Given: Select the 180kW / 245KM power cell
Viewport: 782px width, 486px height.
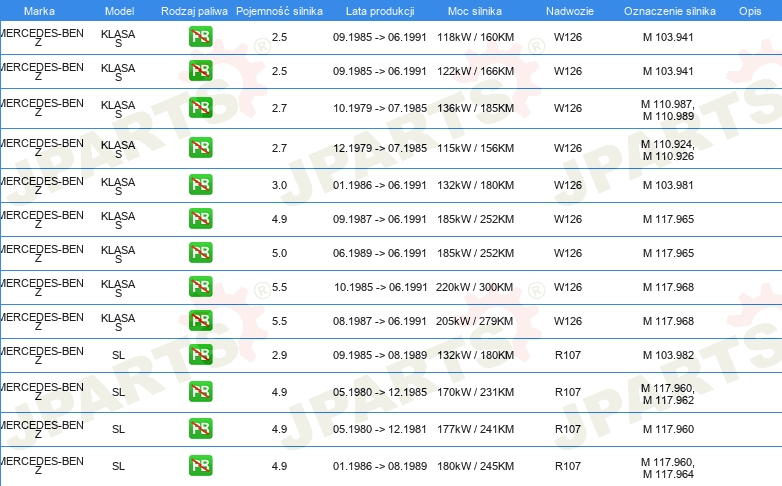Looking at the screenshot, I should 475,466.
